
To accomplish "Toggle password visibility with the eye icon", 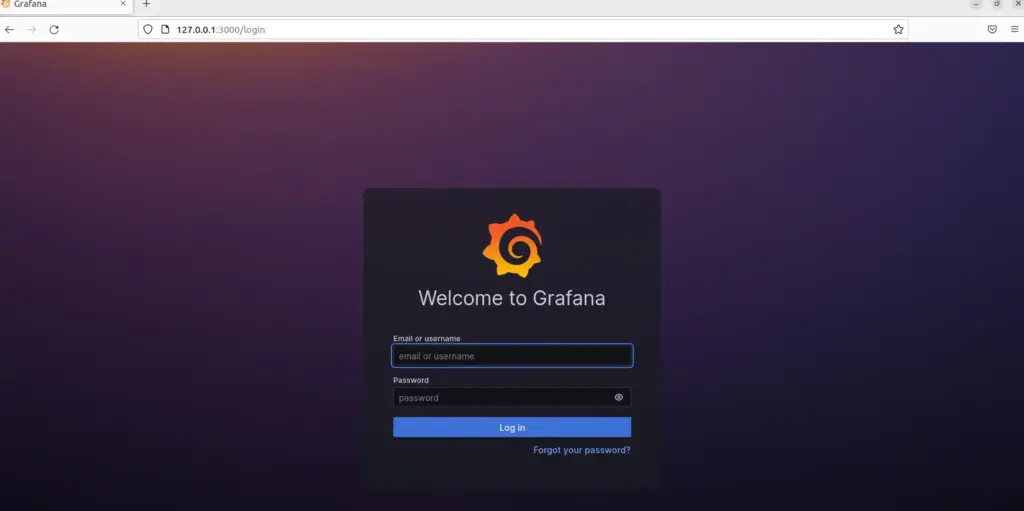I will (618, 397).
